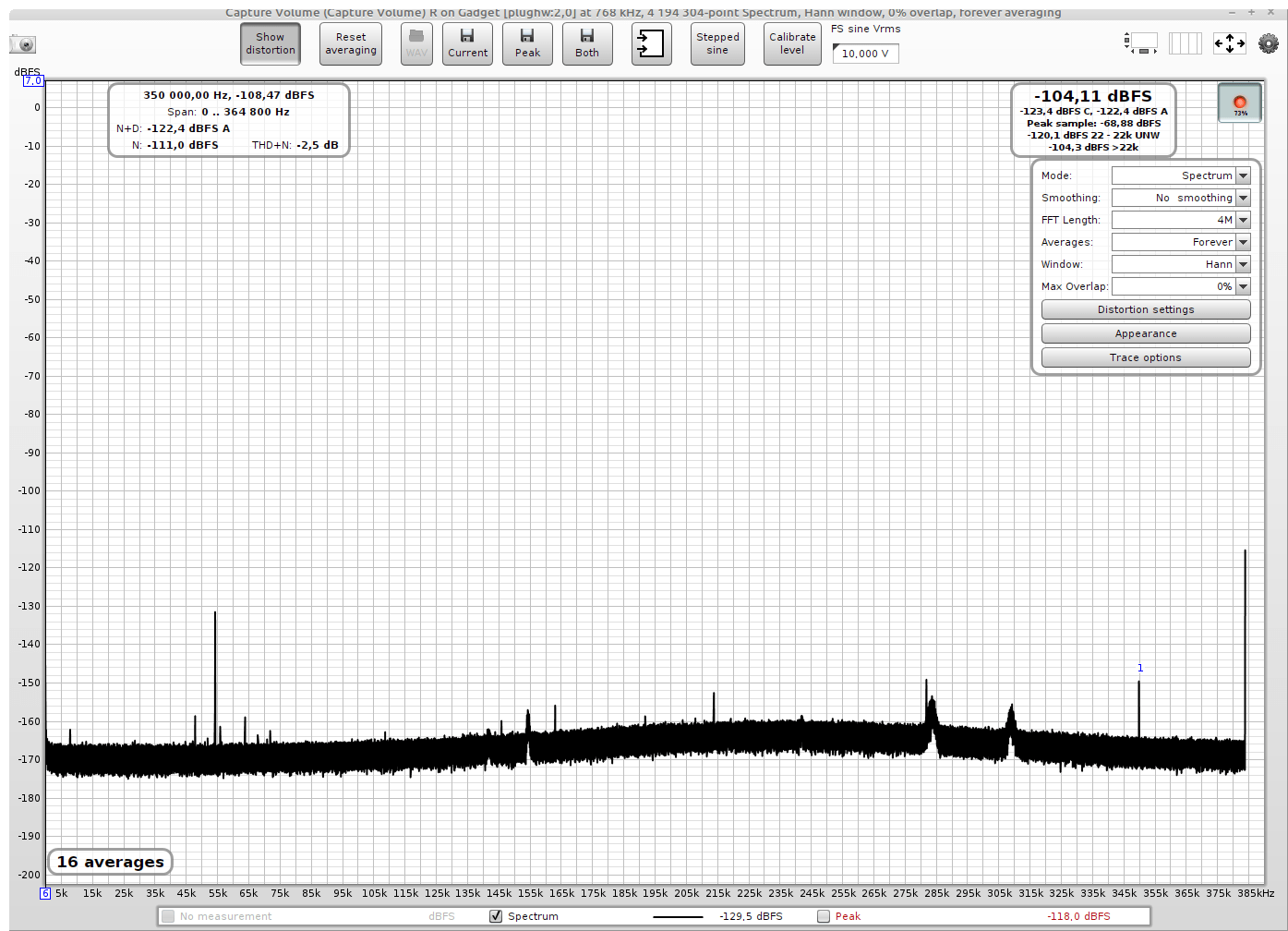Click marker 1 above the 350 kHz peak
This screenshot has width=1288, height=931.
tap(1140, 668)
